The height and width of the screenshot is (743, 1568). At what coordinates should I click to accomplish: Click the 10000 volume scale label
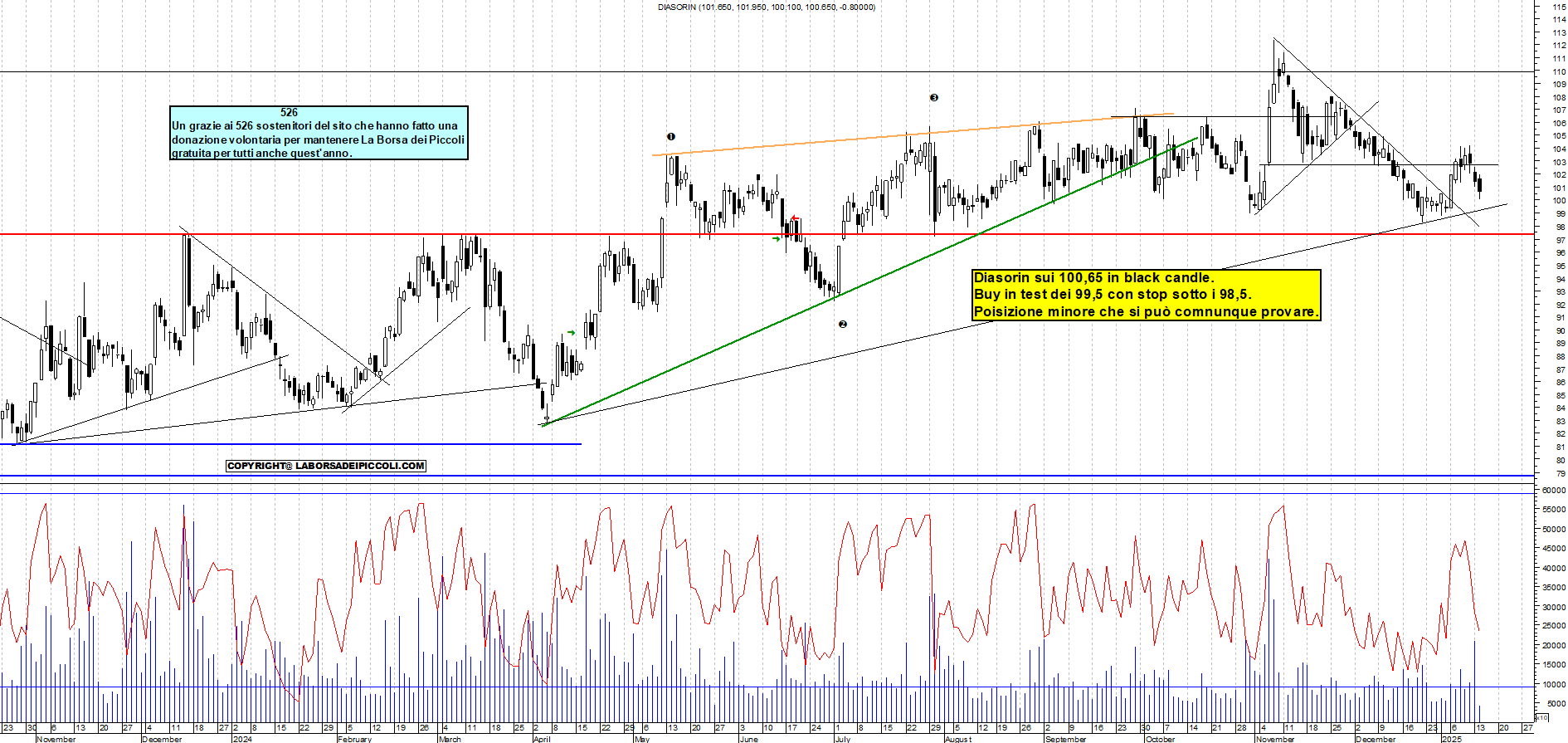click(x=1554, y=684)
